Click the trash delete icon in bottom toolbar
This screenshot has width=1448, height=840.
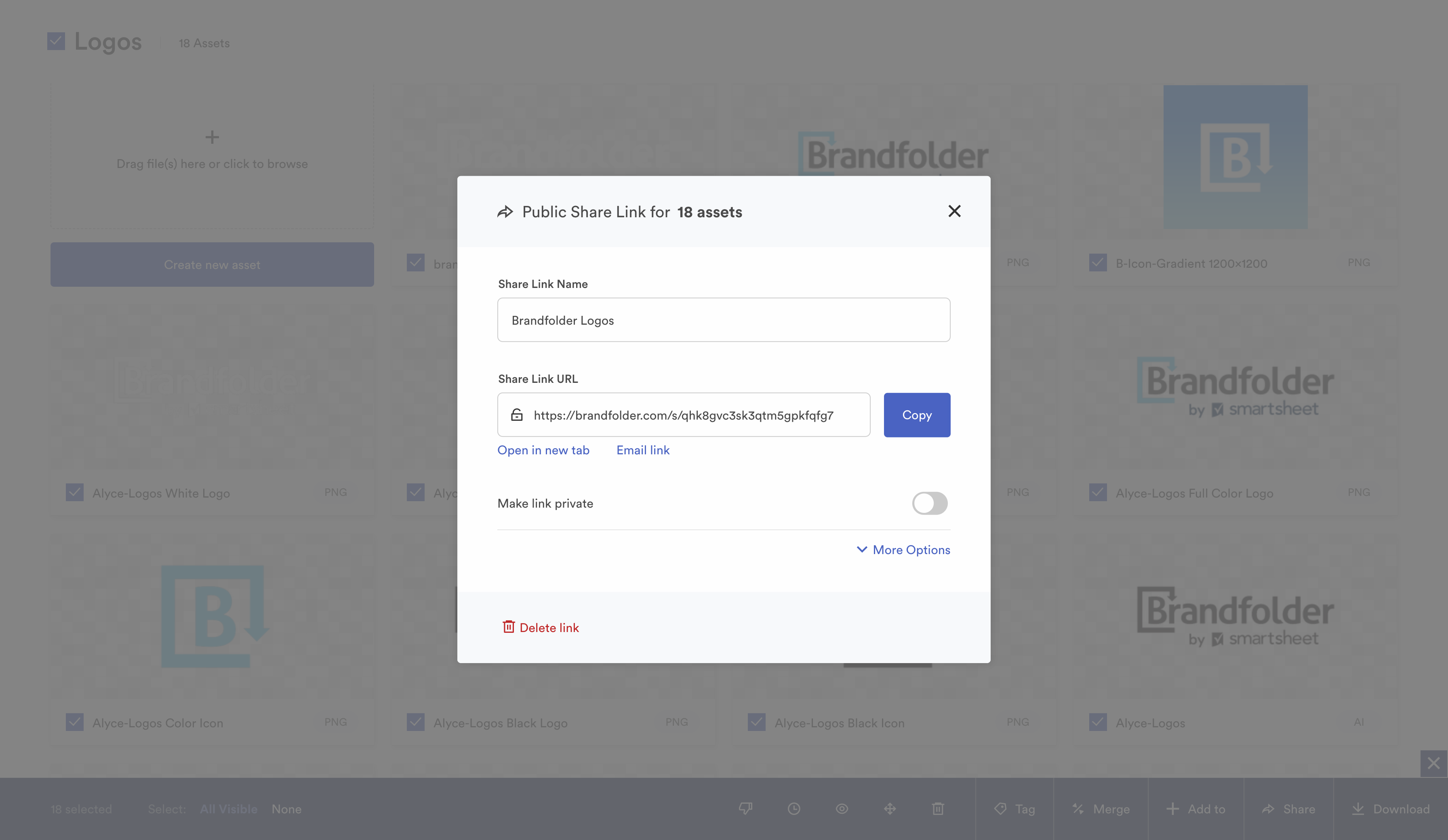(x=938, y=809)
